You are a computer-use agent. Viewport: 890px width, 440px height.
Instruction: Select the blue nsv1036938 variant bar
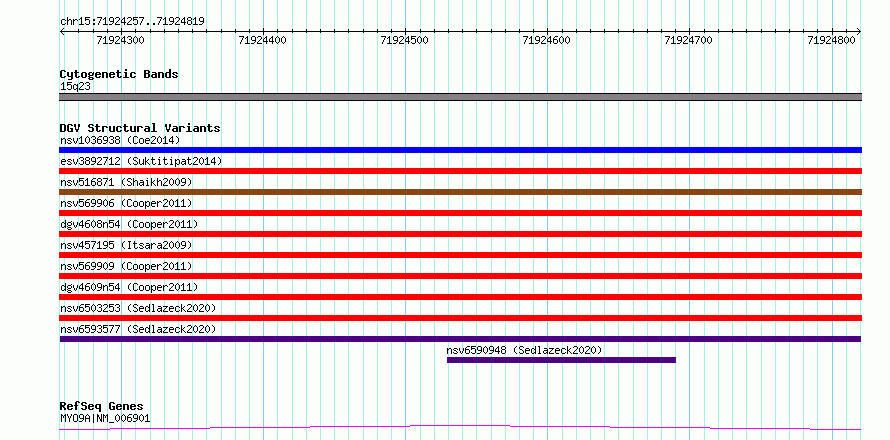pos(460,150)
